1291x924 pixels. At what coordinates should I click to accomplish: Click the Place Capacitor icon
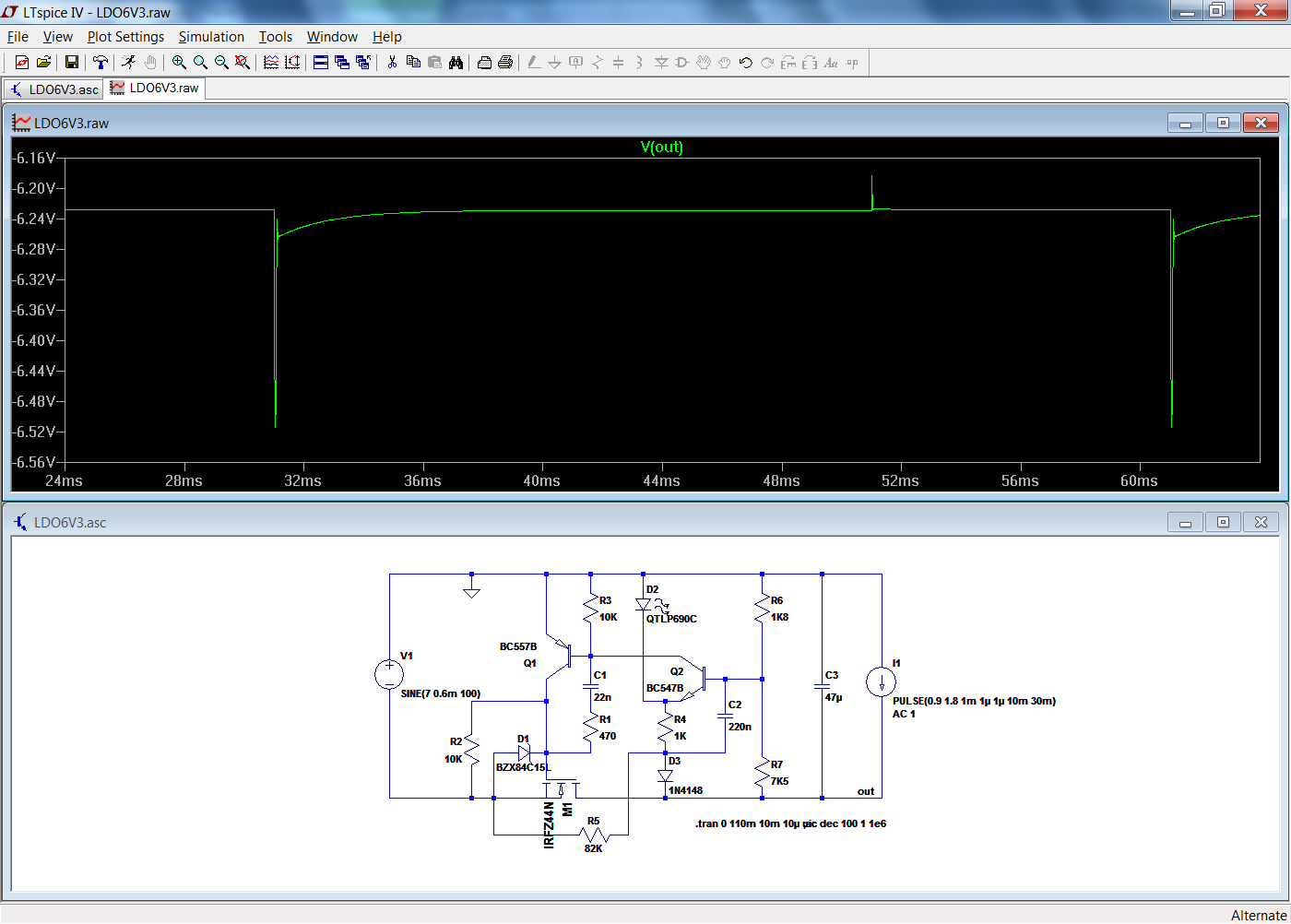tap(619, 63)
